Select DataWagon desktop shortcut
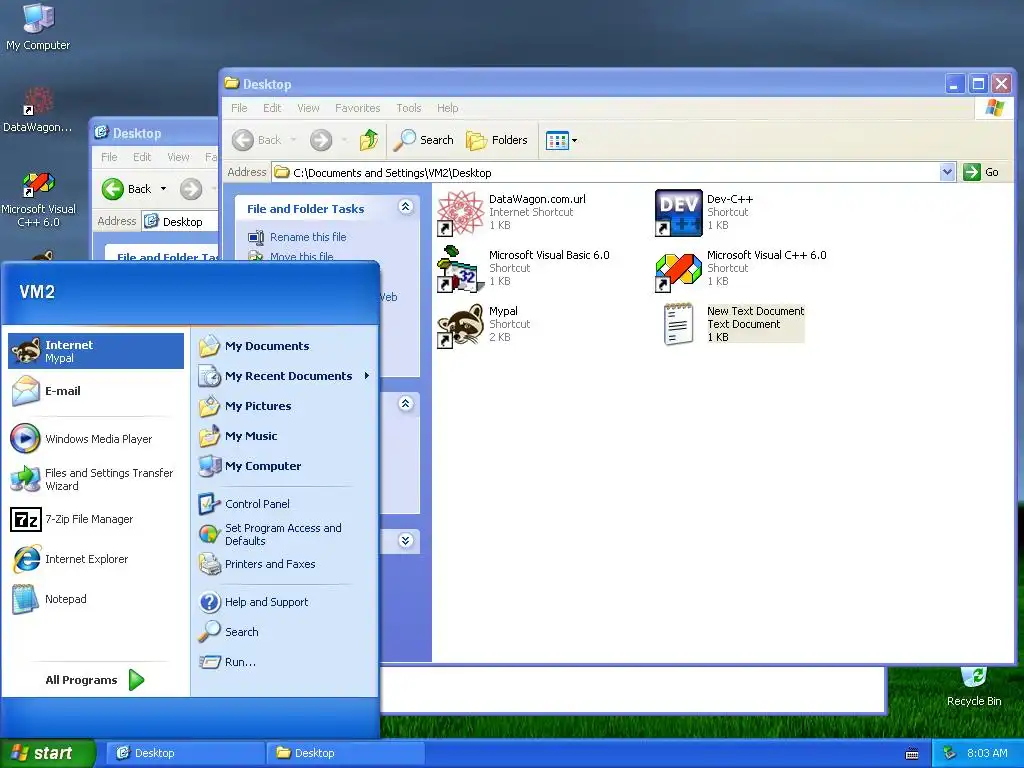 point(37,110)
